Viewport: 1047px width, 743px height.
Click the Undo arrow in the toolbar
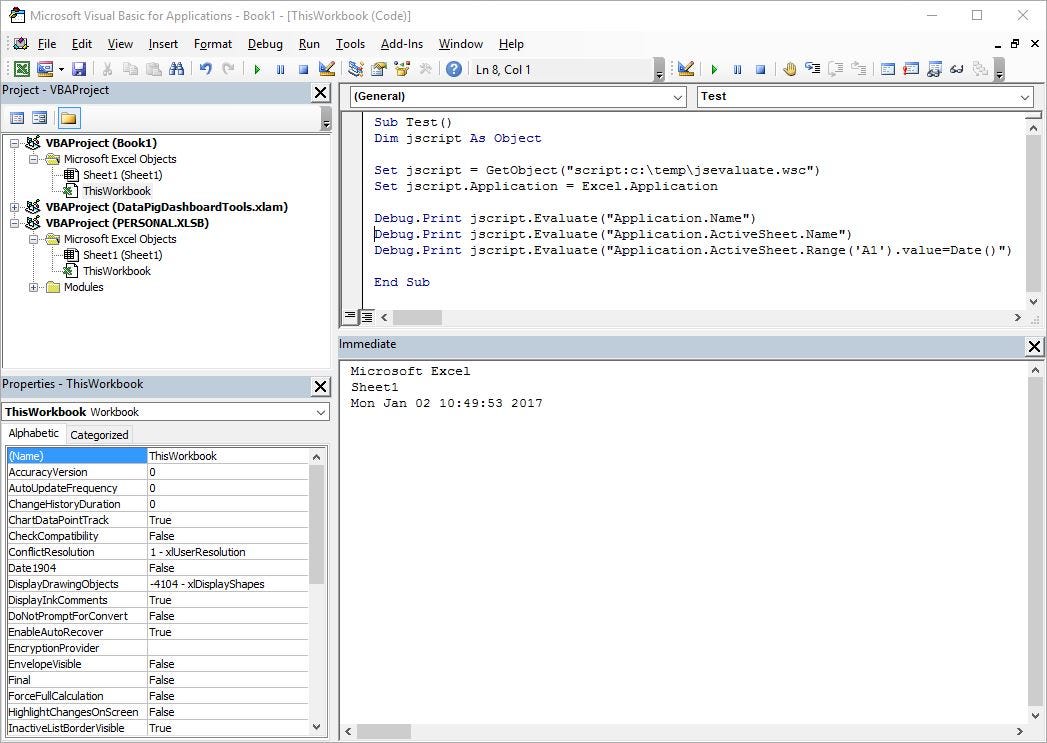pos(205,68)
